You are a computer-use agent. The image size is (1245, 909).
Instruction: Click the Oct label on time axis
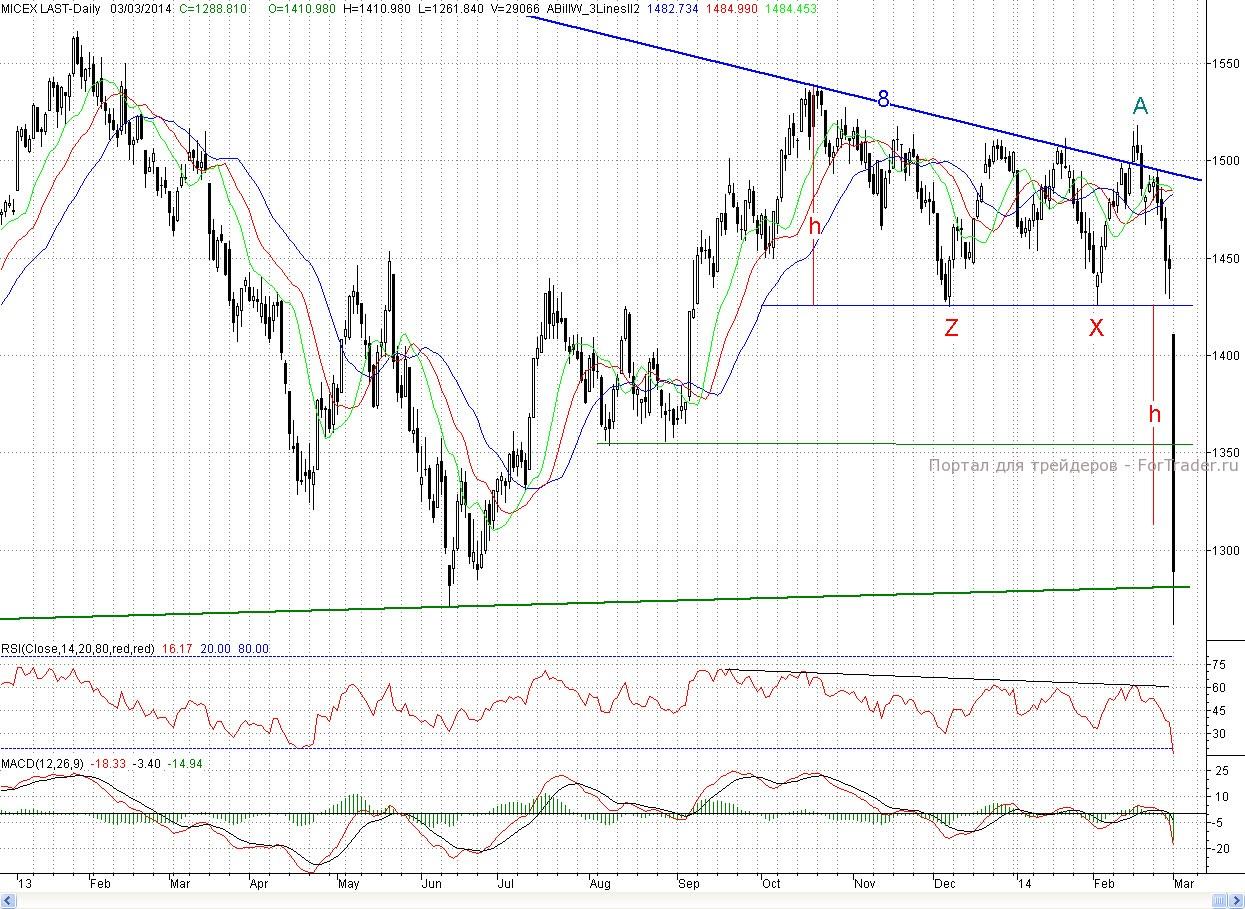tap(771, 884)
